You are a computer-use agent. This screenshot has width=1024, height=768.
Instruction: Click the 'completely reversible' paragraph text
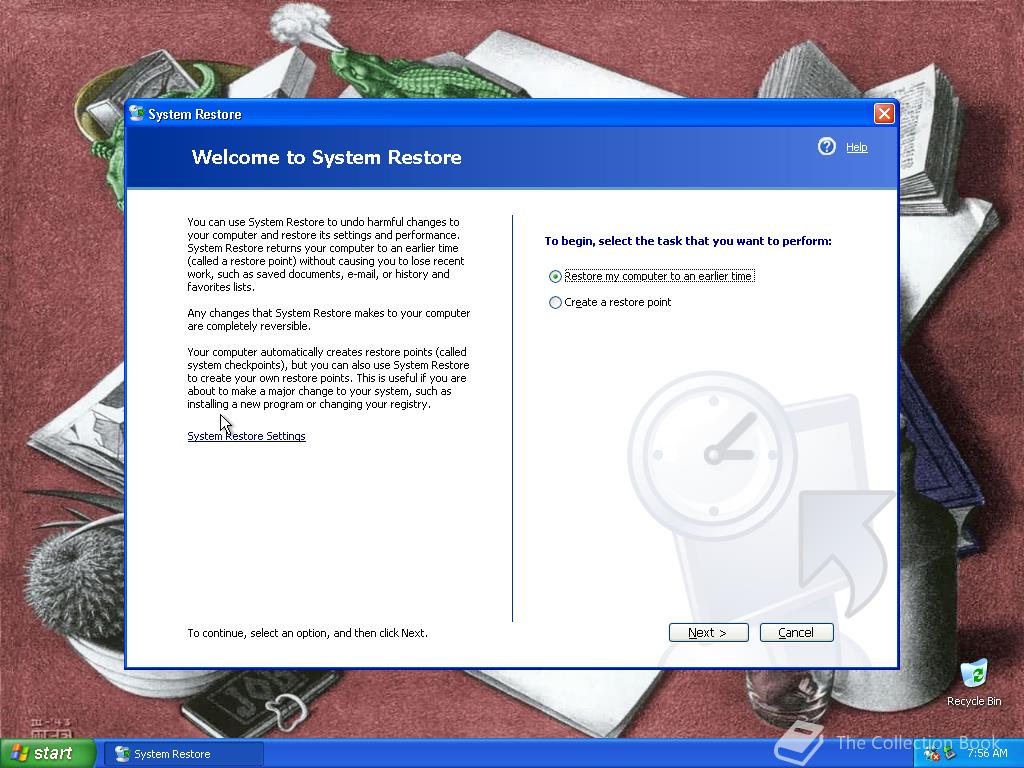(328, 319)
